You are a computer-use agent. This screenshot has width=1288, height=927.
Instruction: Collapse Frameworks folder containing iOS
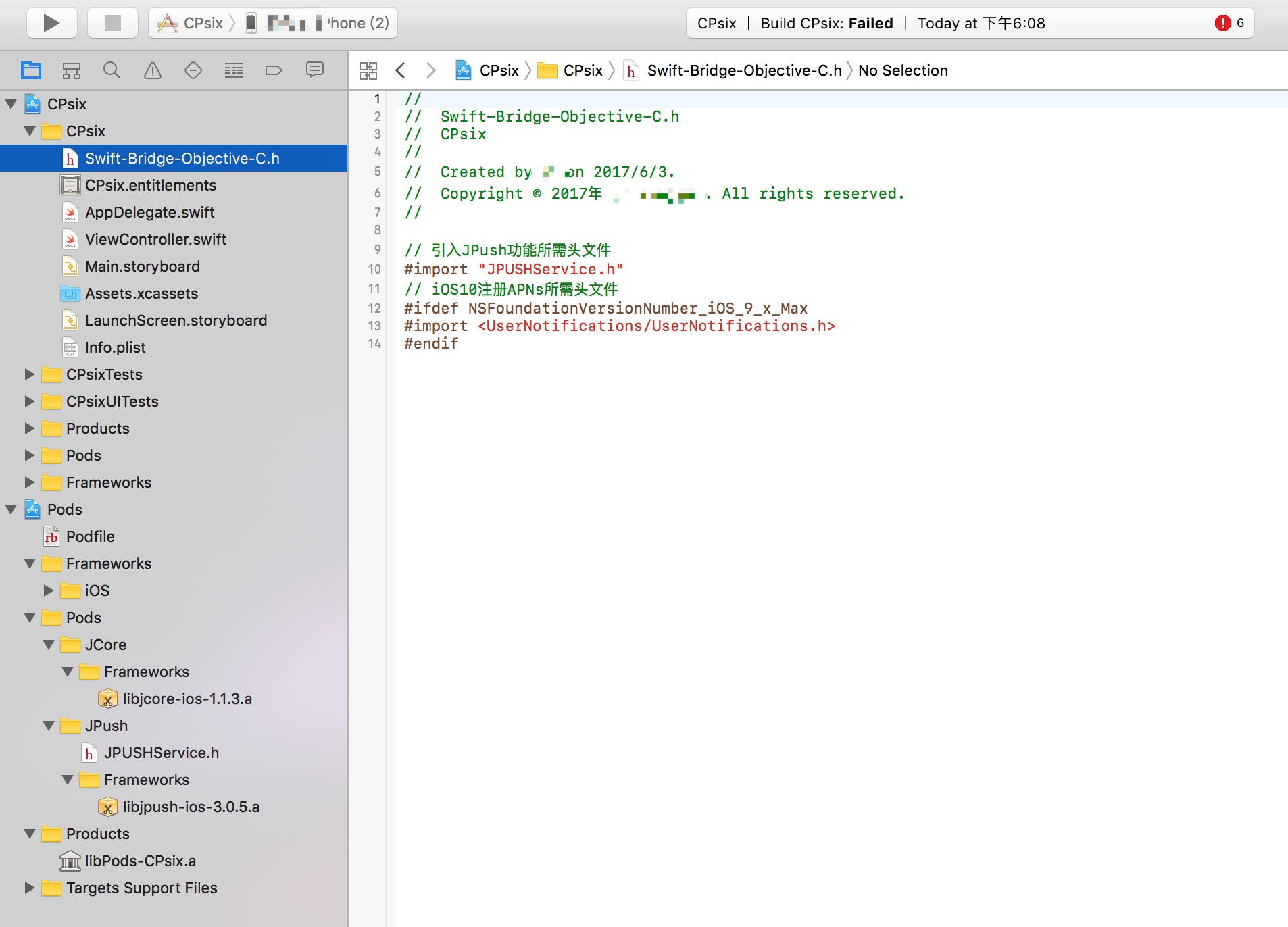[x=30, y=563]
